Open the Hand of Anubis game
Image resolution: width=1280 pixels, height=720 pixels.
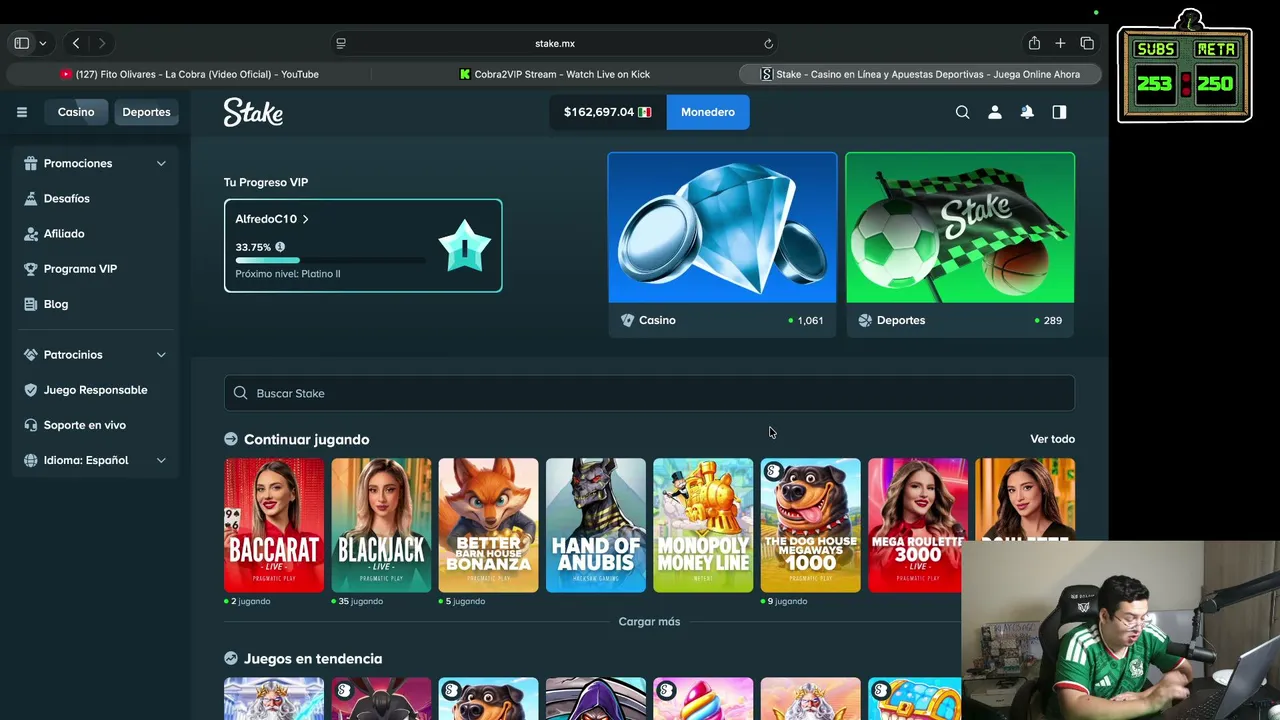[x=596, y=525]
